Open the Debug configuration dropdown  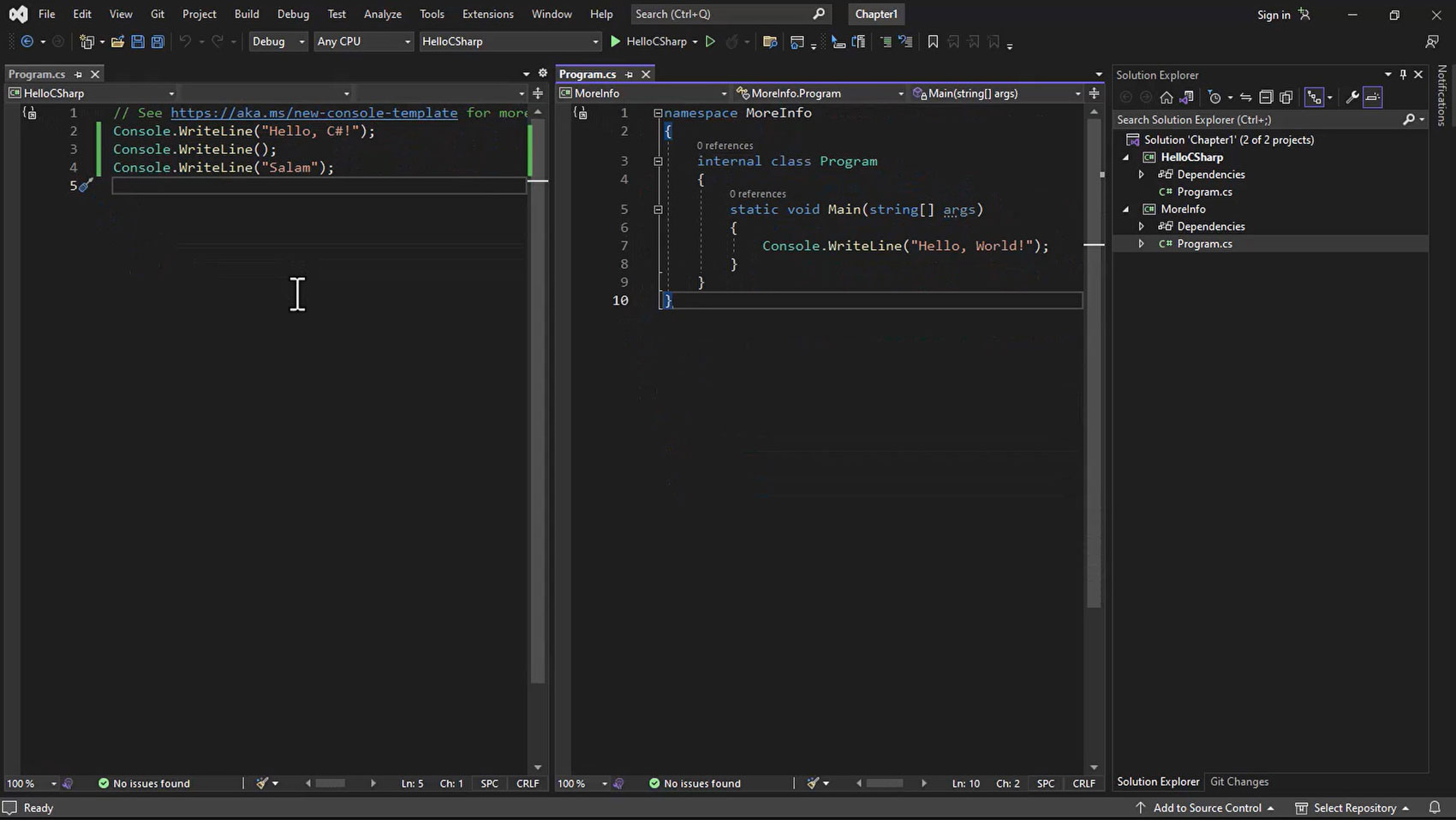(x=278, y=41)
